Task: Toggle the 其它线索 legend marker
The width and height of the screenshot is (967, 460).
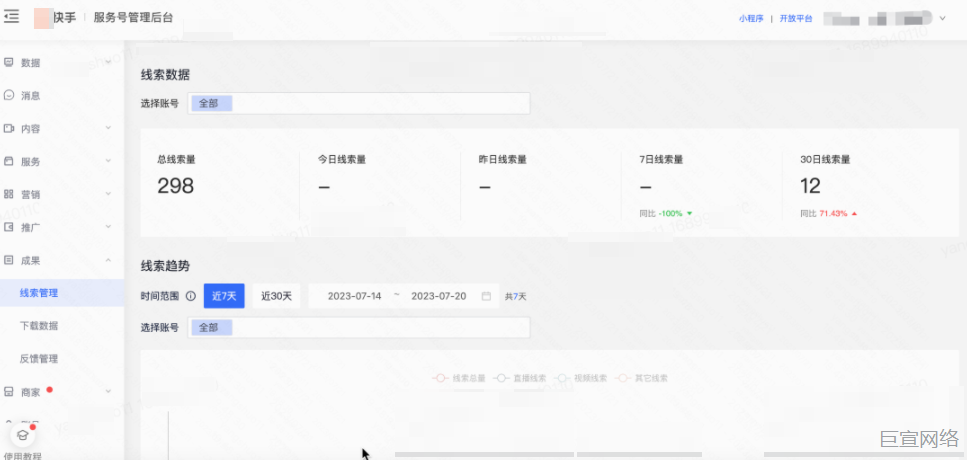Action: point(623,378)
